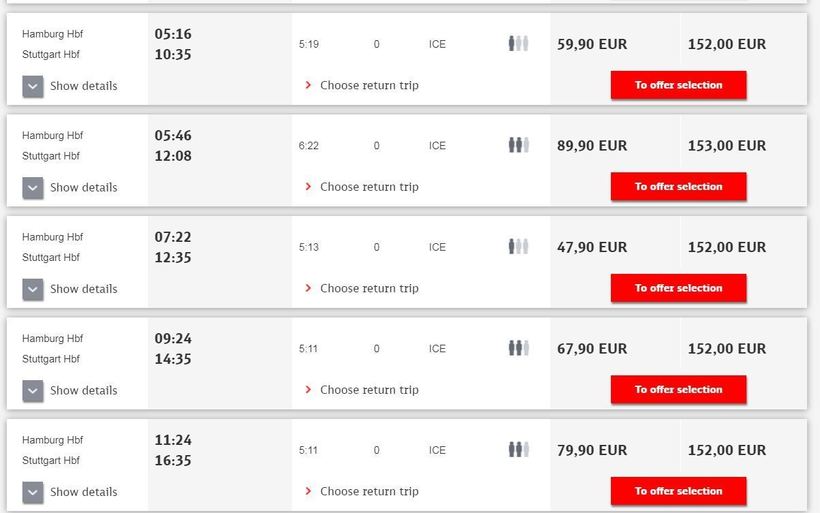The width and height of the screenshot is (820, 513).
Task: Click occupancy icon for the 05:16 train
Action: pos(517,44)
